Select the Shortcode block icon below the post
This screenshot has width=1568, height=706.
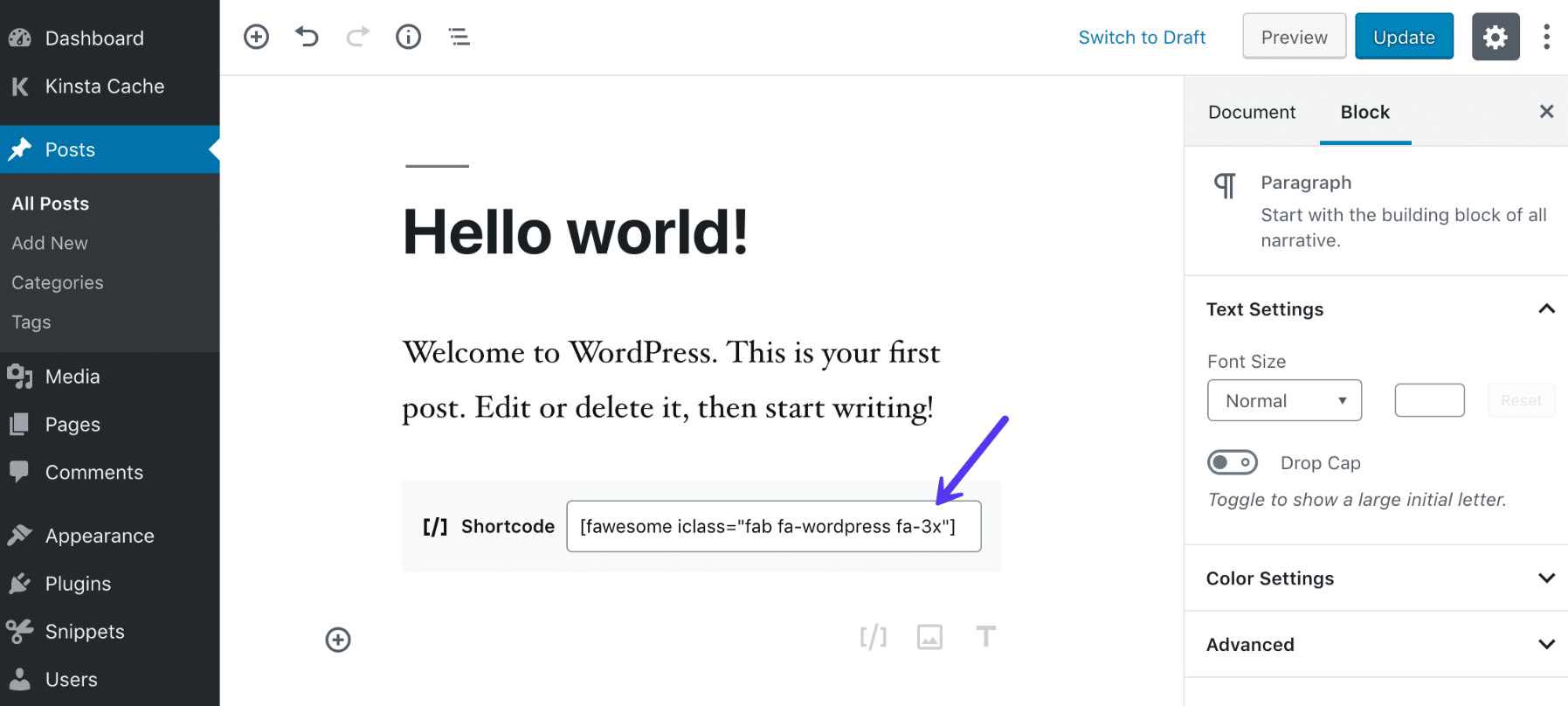tap(872, 637)
